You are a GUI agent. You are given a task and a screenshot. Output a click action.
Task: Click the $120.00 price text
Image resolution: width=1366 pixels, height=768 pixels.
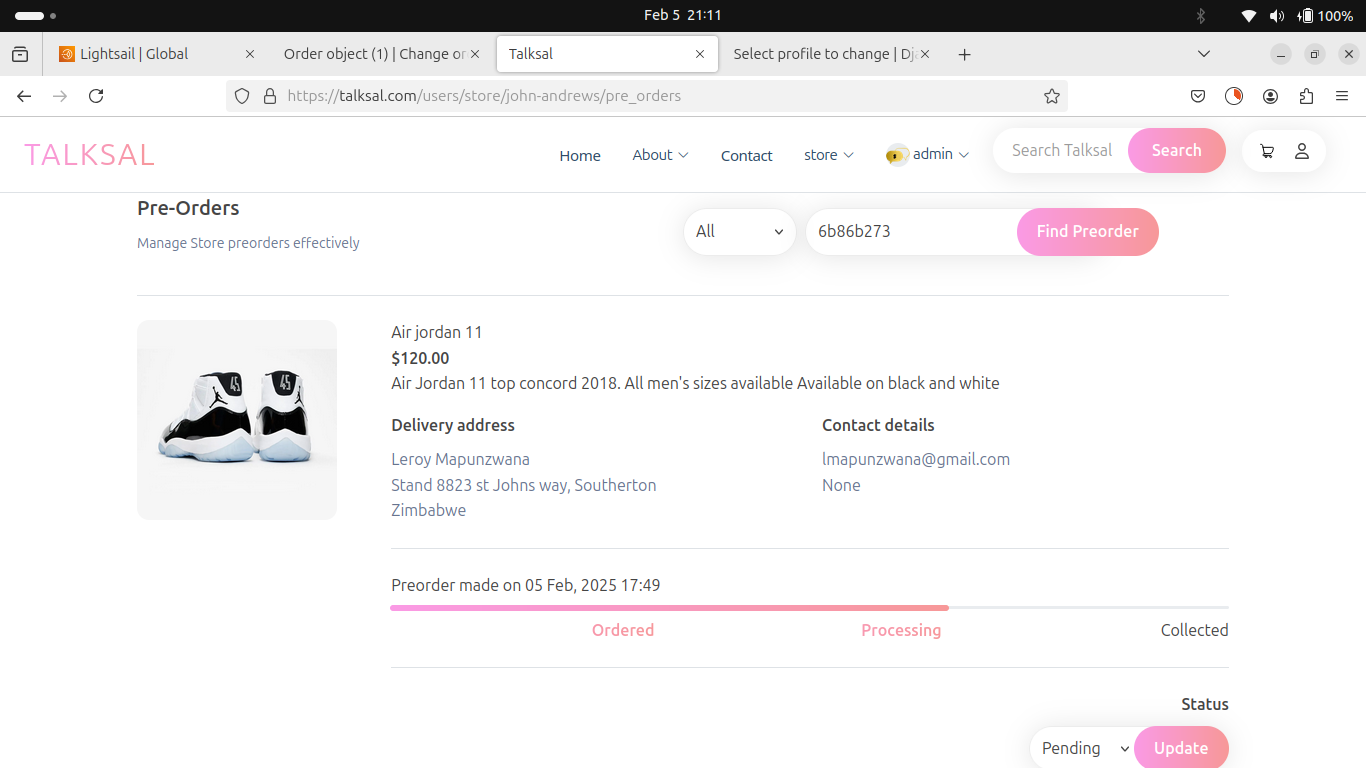click(420, 358)
